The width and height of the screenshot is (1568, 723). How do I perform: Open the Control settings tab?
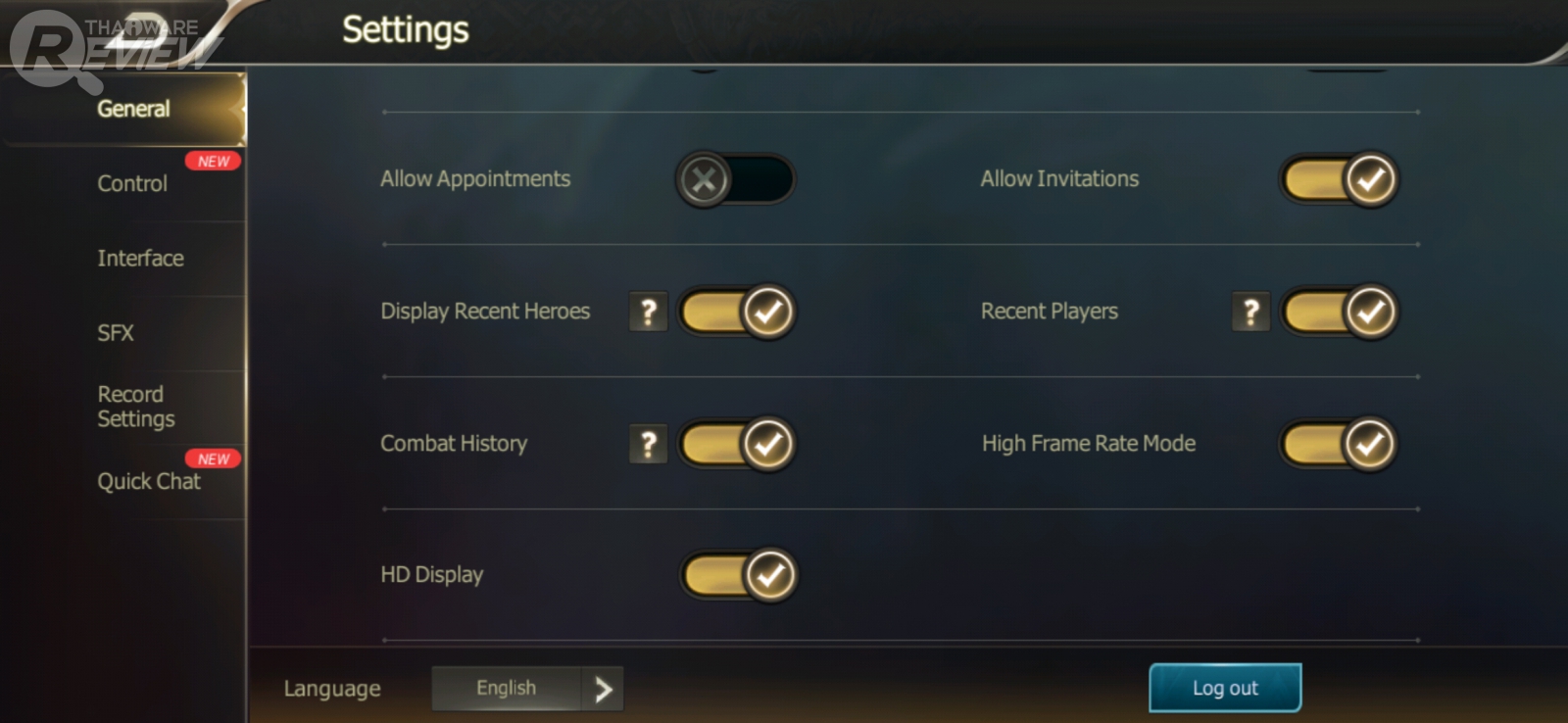[132, 183]
